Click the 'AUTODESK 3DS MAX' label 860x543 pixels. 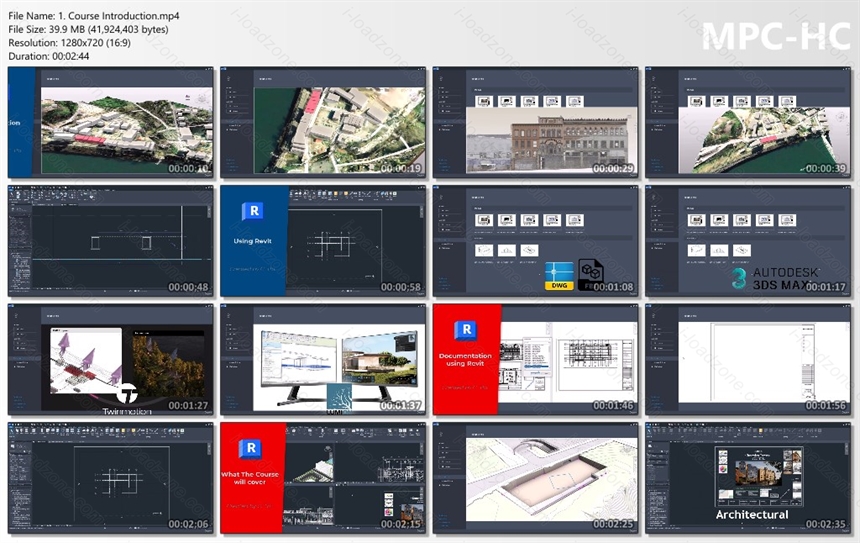(786, 278)
